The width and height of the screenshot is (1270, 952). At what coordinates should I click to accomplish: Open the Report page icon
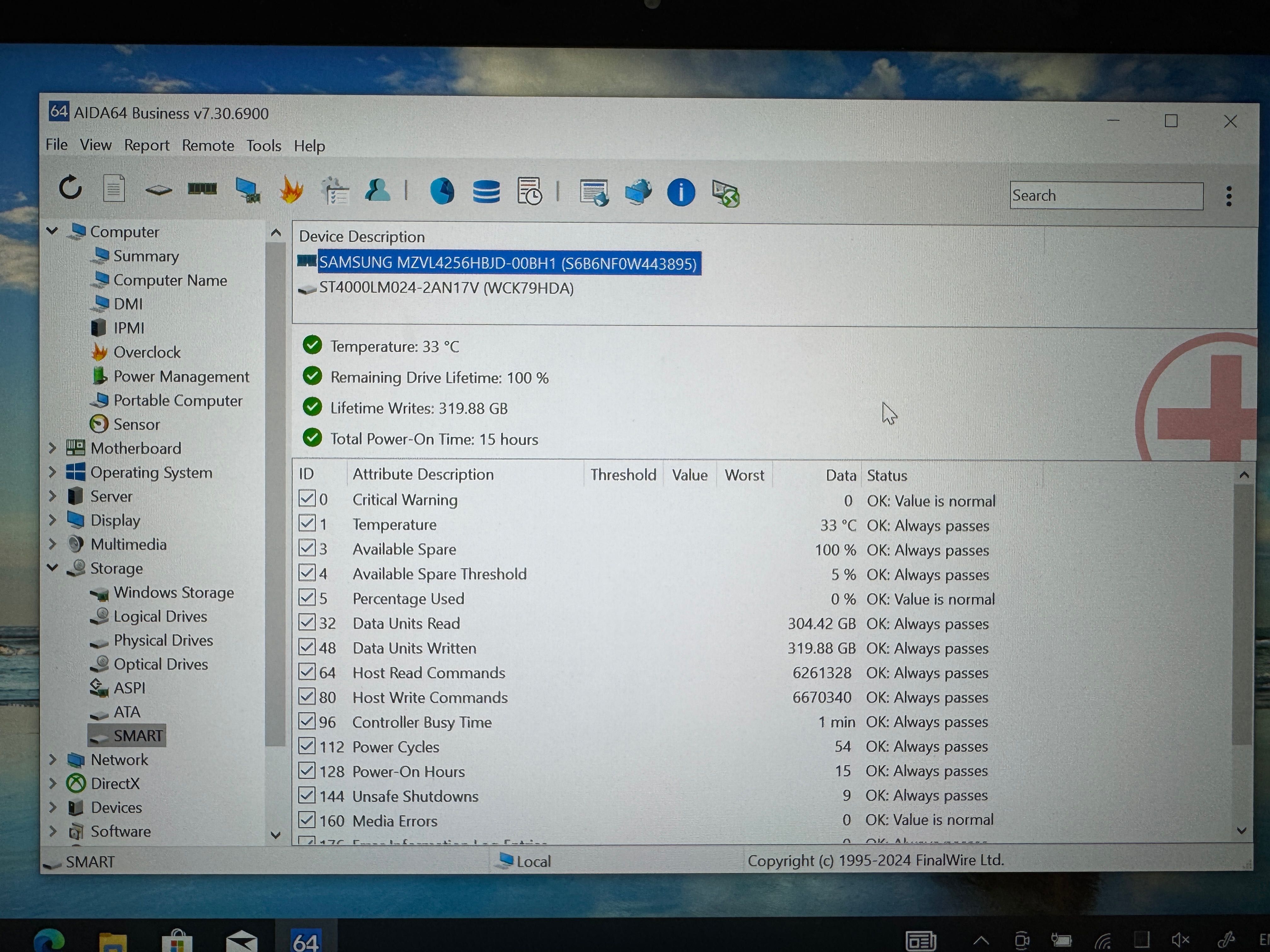(114, 188)
